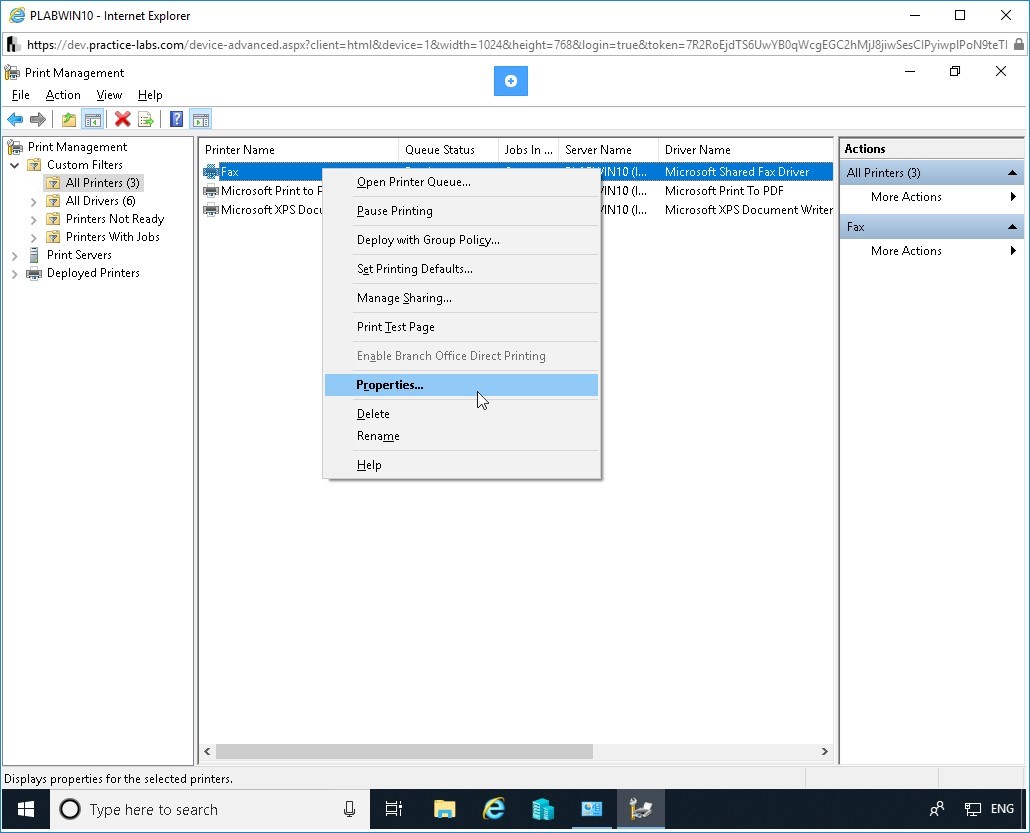Click the microphone icon in the search box
The image size is (1030, 833).
click(349, 809)
